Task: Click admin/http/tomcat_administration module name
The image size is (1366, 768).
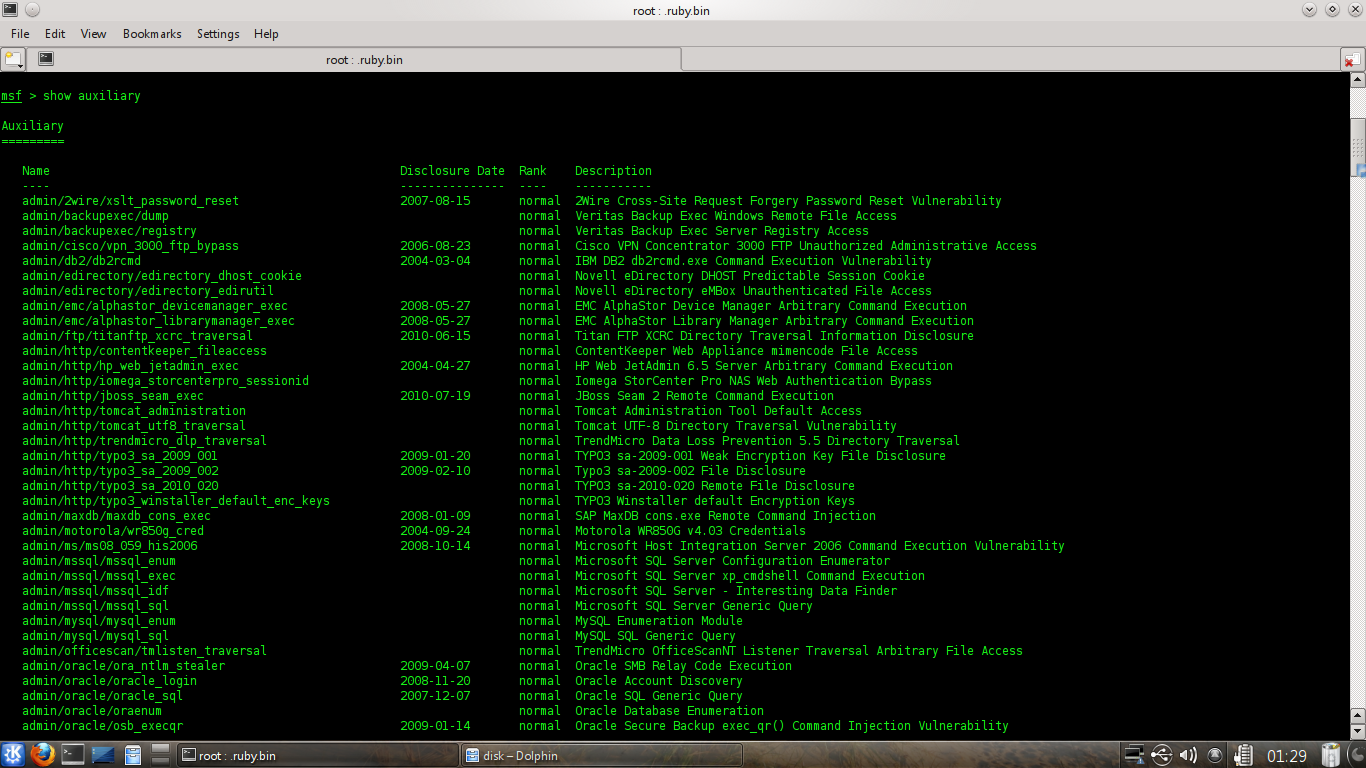Action: tap(134, 411)
